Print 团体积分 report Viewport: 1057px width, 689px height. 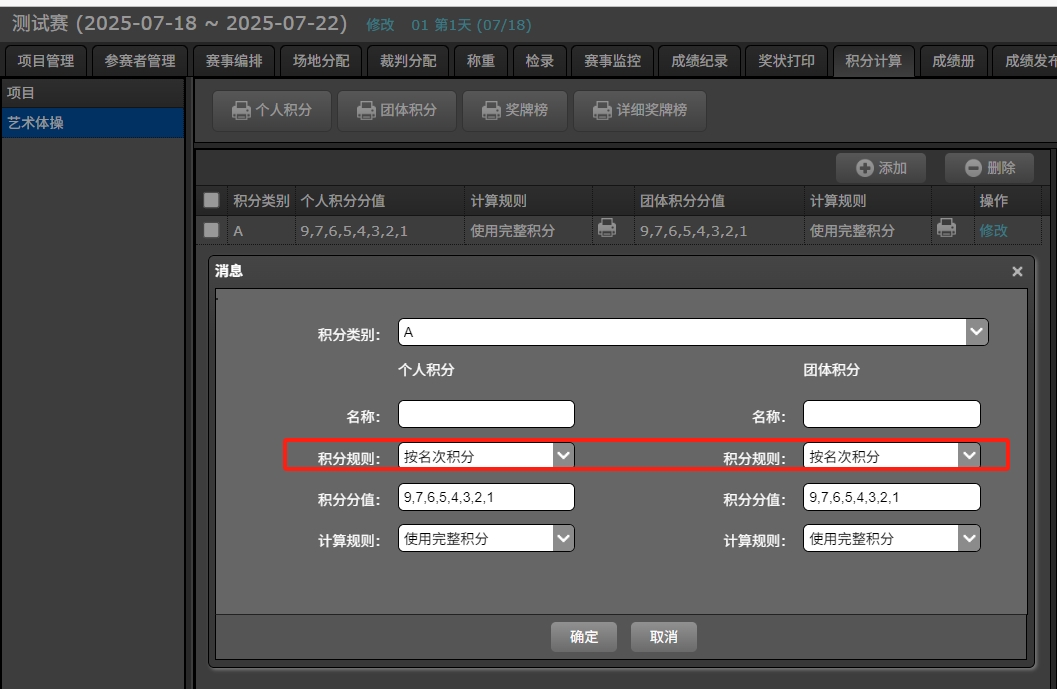tap(397, 111)
